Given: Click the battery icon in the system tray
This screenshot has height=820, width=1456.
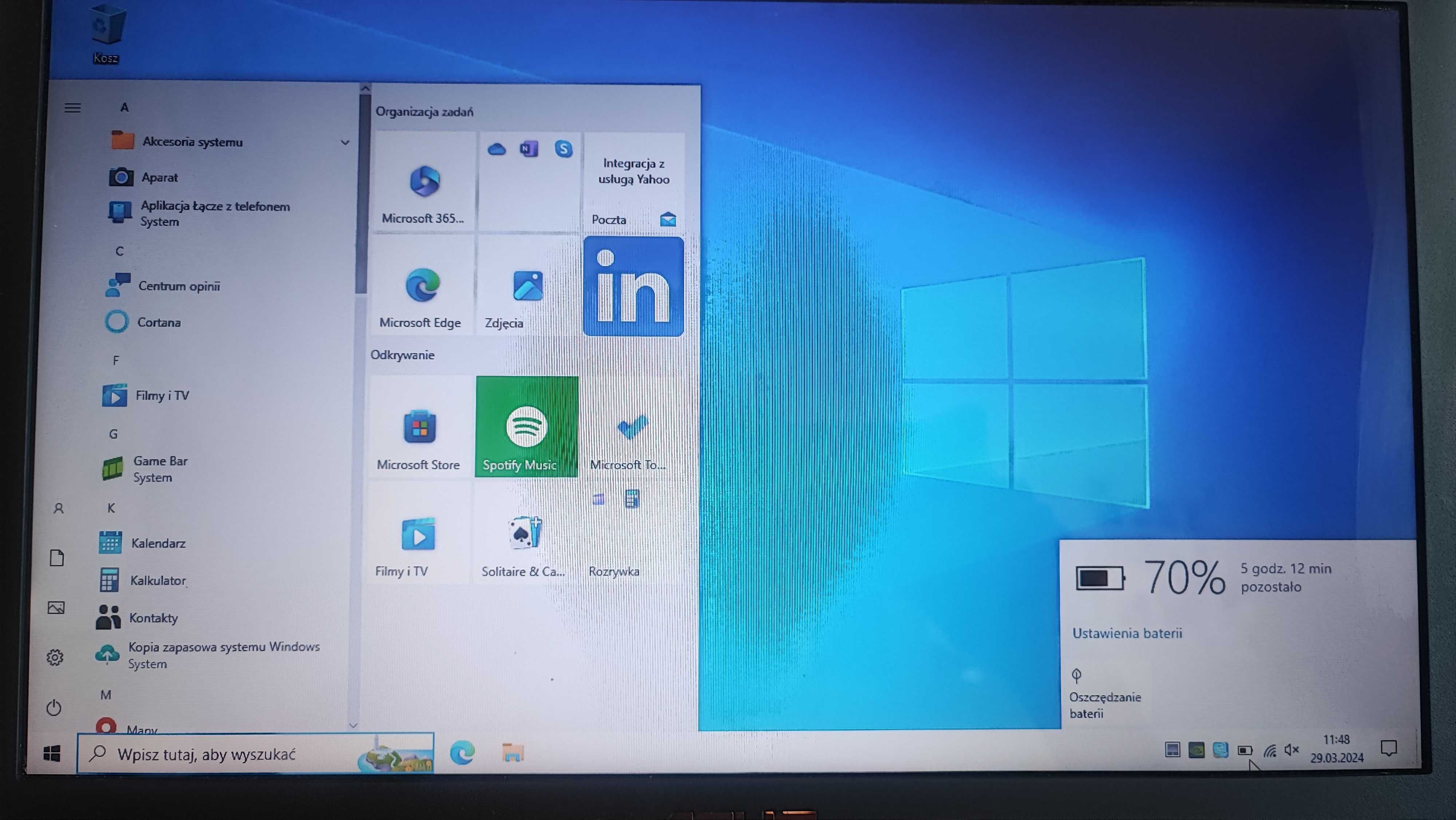Looking at the screenshot, I should (1245, 750).
